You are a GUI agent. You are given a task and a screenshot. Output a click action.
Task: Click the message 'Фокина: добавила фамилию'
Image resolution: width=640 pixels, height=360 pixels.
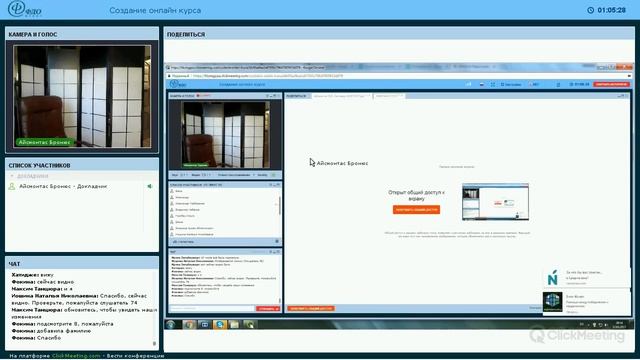[x=51, y=331]
